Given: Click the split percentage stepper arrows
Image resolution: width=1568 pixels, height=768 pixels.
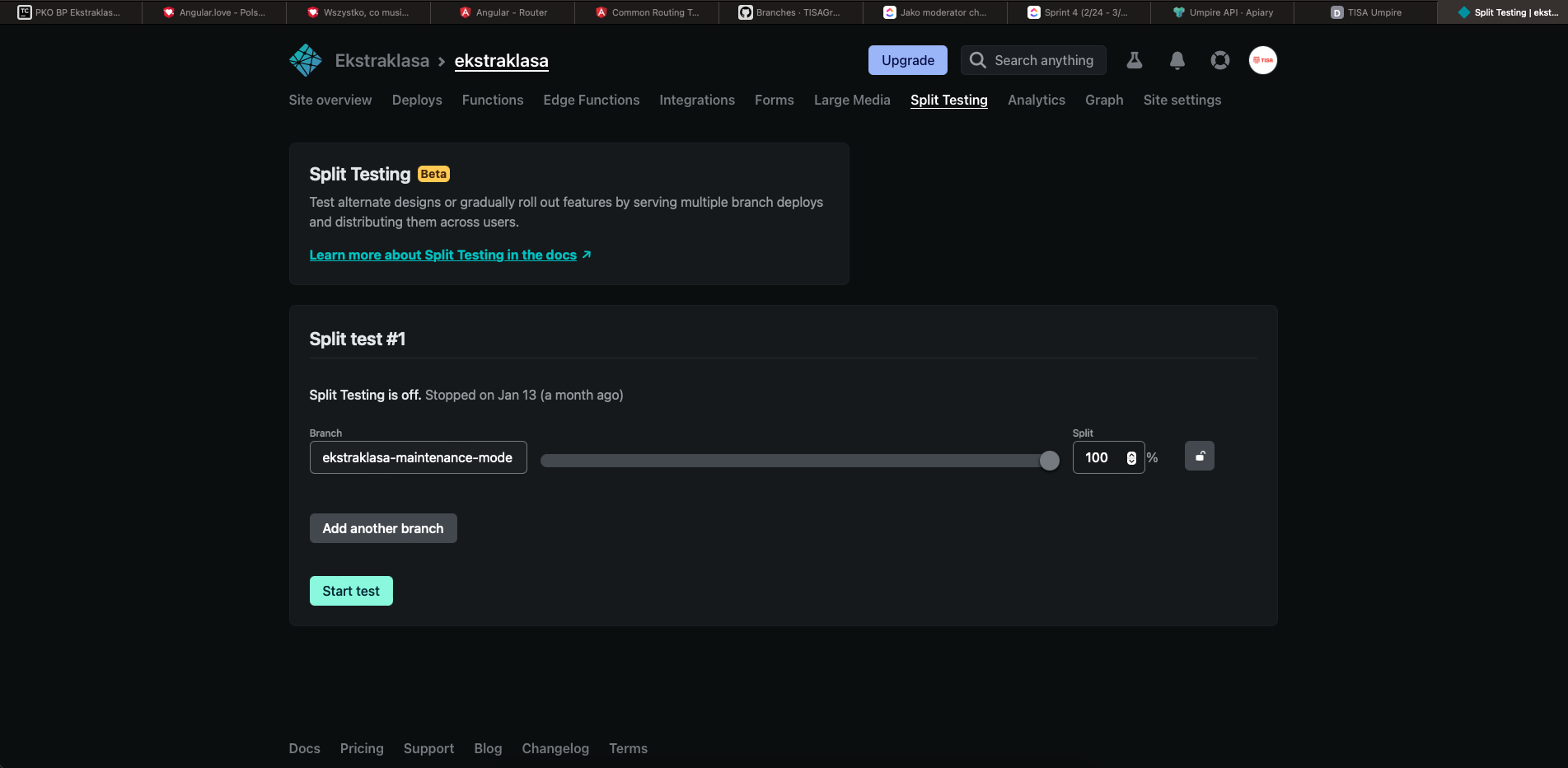Looking at the screenshot, I should pyautogui.click(x=1131, y=458).
